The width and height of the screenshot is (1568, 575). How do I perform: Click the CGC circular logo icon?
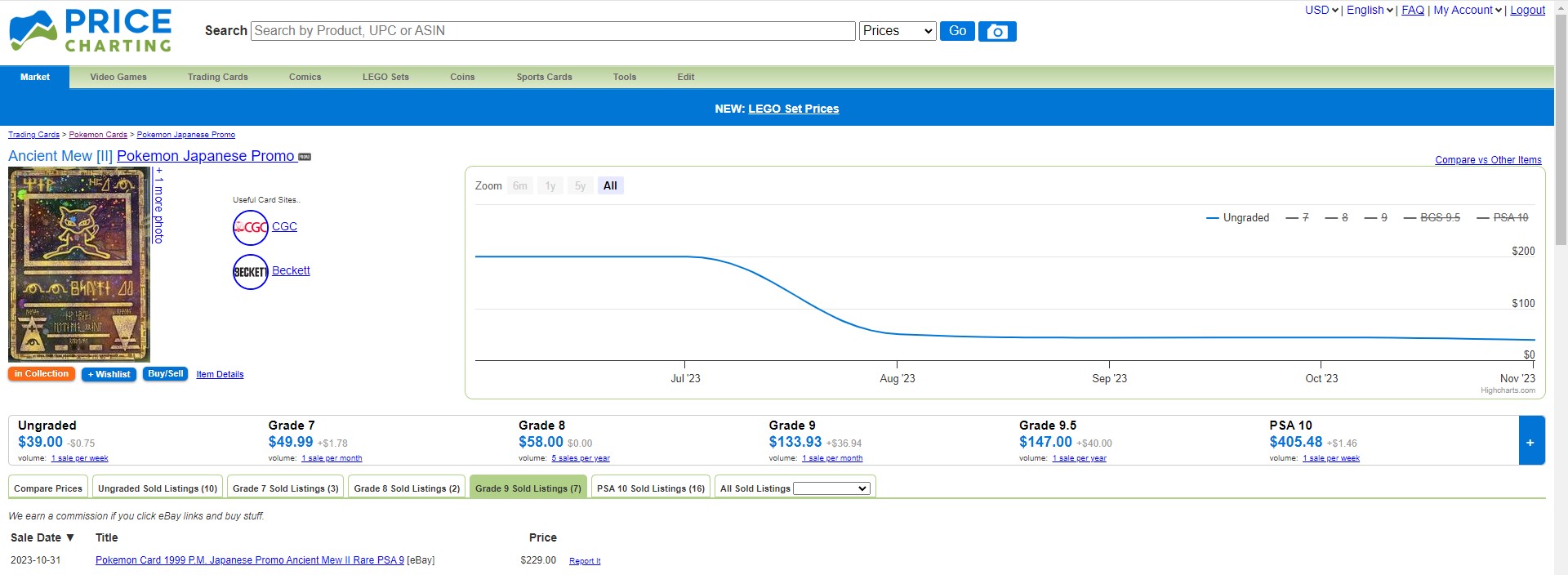(x=250, y=228)
